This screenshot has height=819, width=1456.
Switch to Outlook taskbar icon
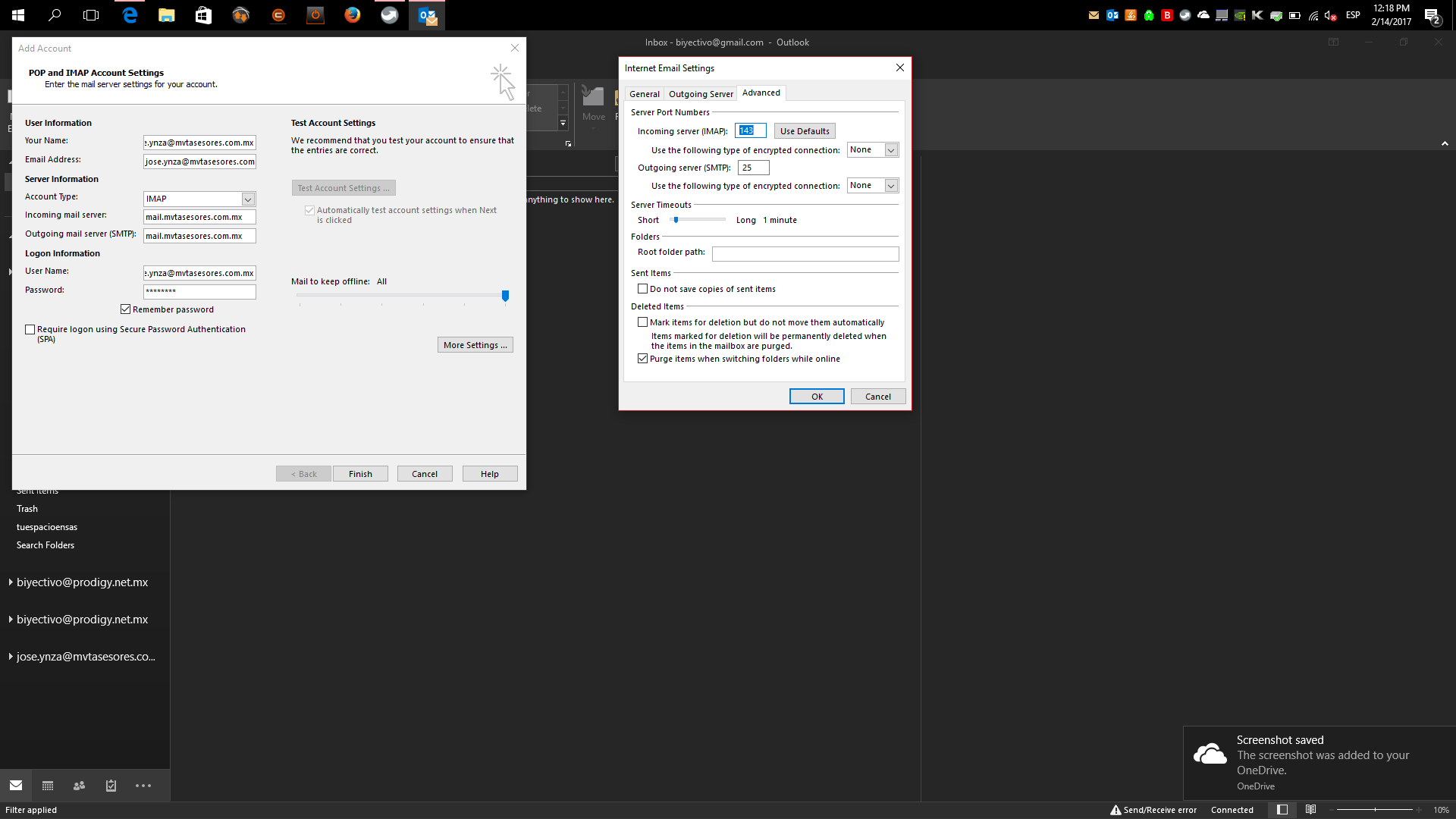click(x=427, y=15)
